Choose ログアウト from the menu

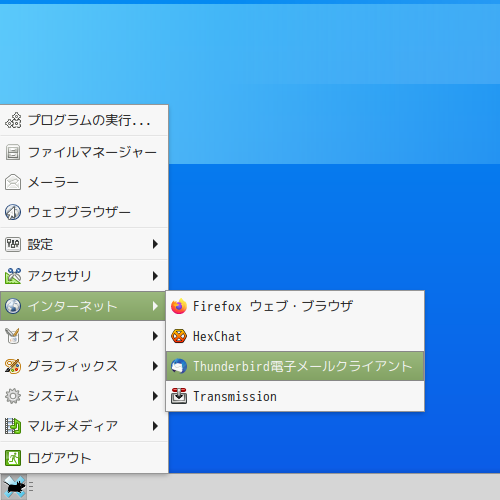tap(84, 458)
